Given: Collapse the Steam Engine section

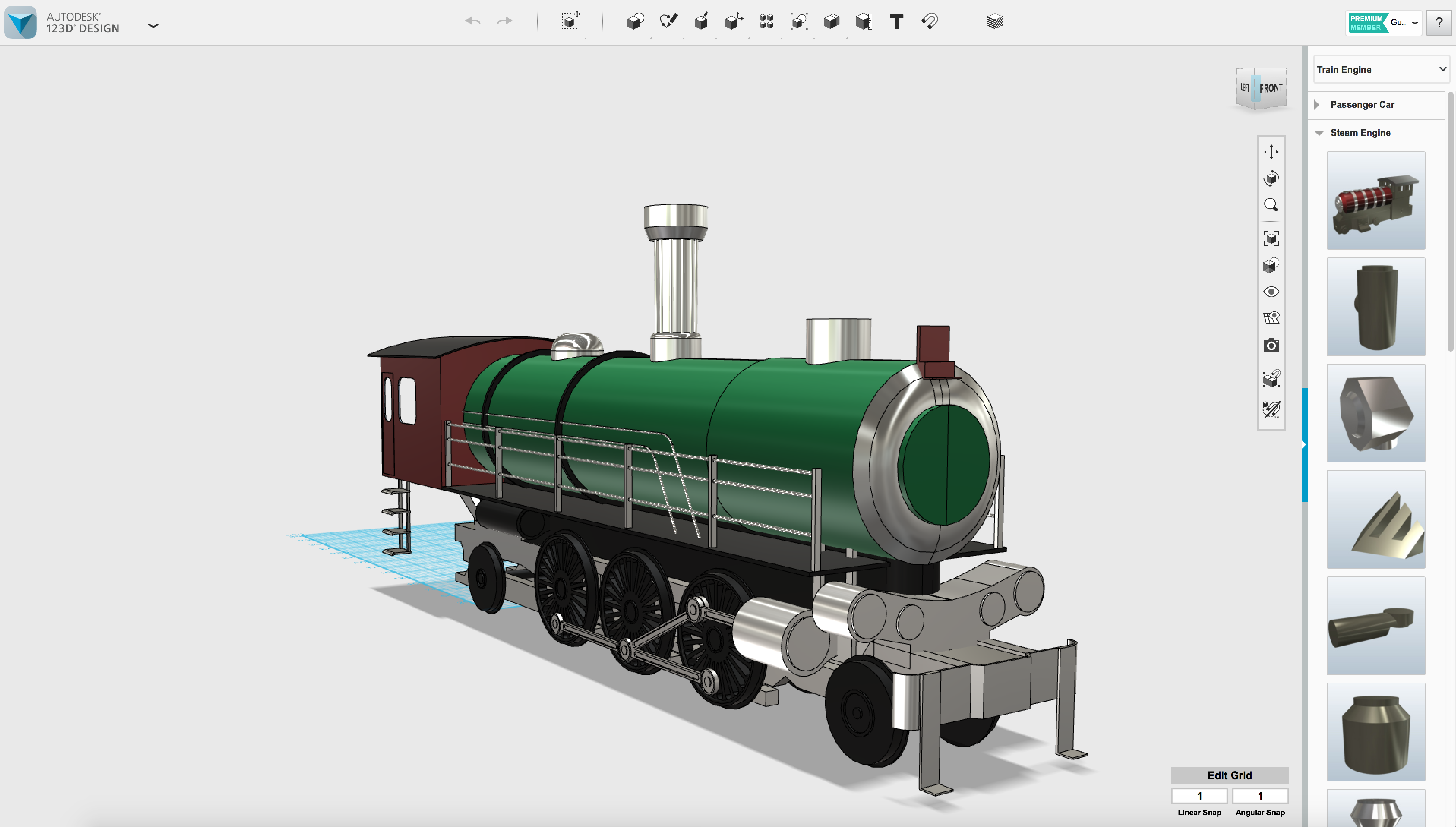Looking at the screenshot, I should click(x=1319, y=133).
